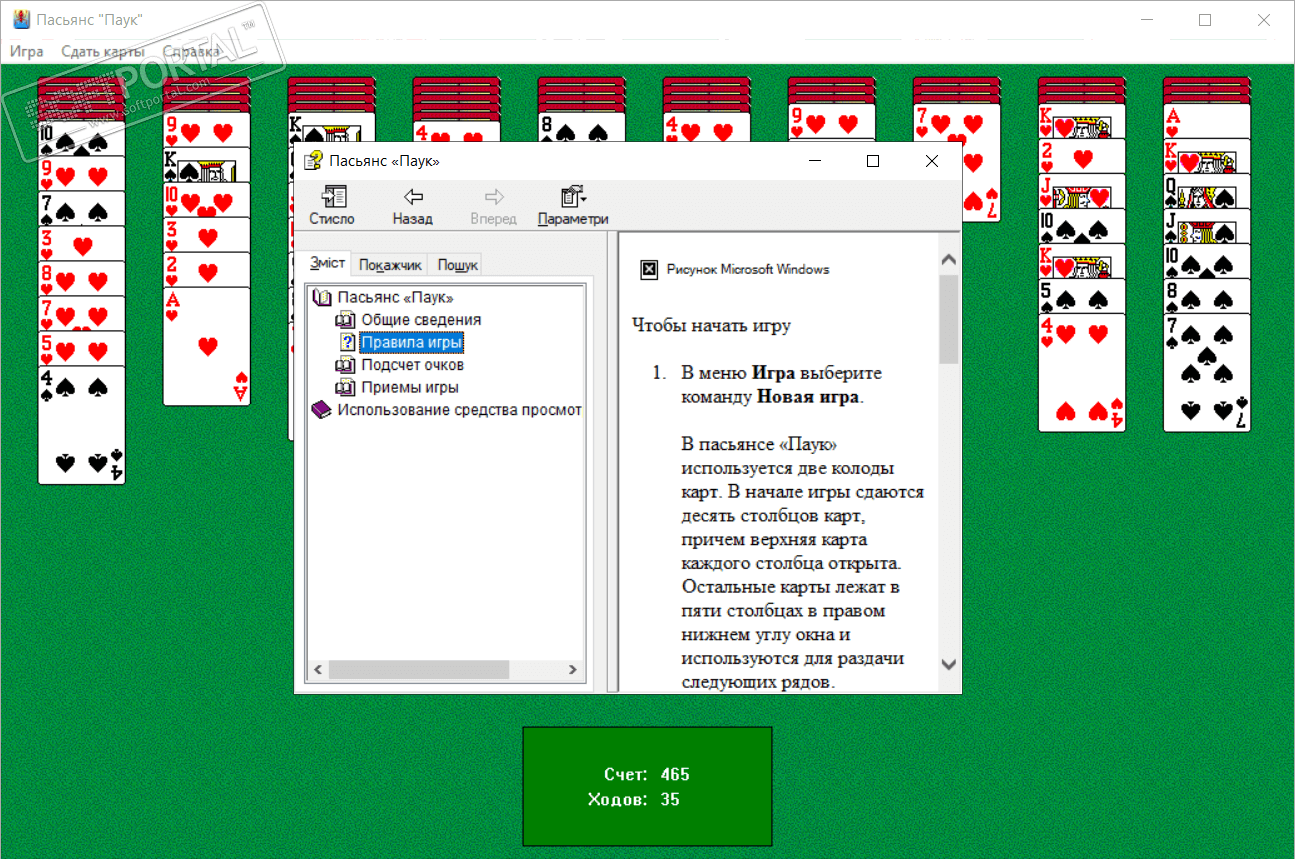The height and width of the screenshot is (859, 1295).
Task: Select seven of spades below the eight of spades
Action: point(1207,372)
